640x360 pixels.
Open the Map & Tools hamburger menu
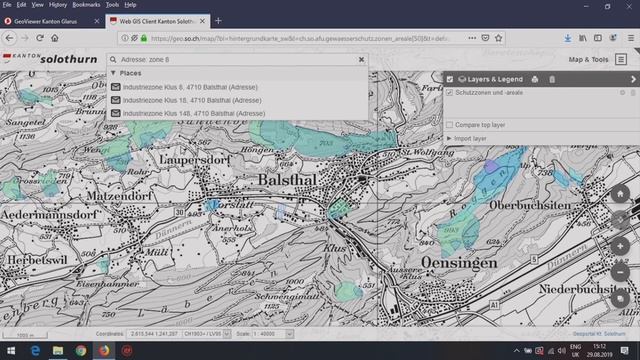[621, 60]
